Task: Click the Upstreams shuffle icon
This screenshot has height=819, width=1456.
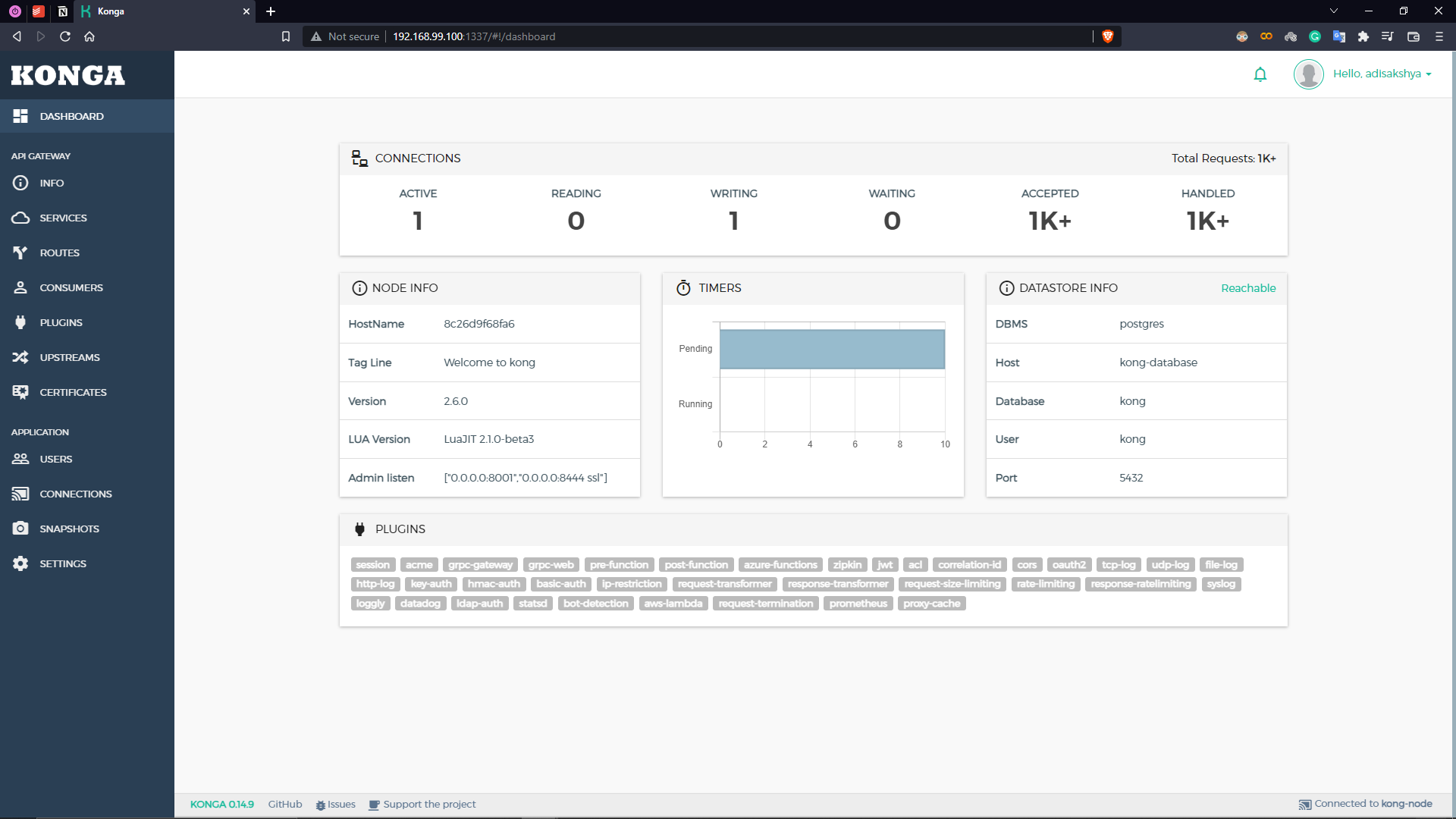Action: pos(20,357)
